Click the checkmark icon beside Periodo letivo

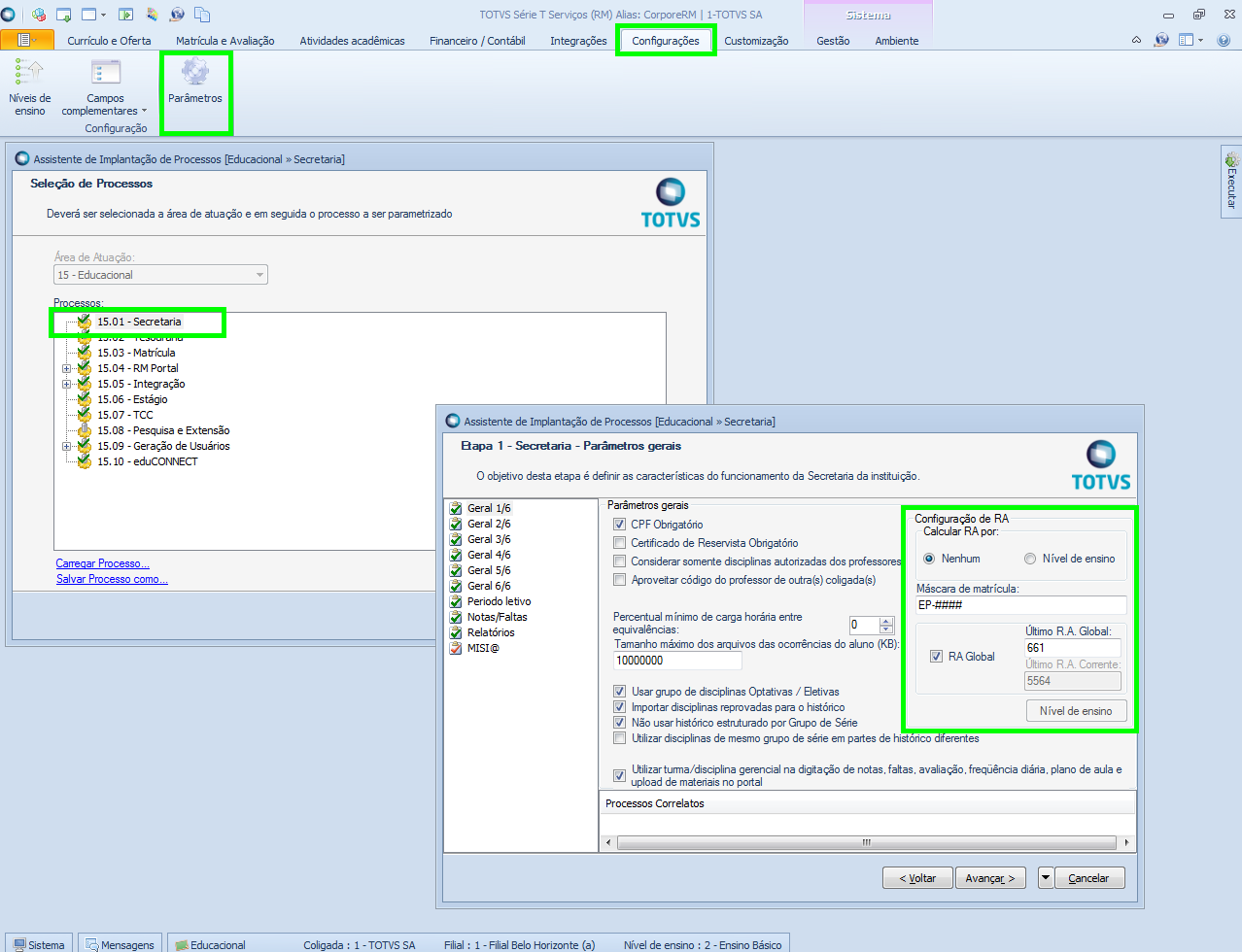456,601
